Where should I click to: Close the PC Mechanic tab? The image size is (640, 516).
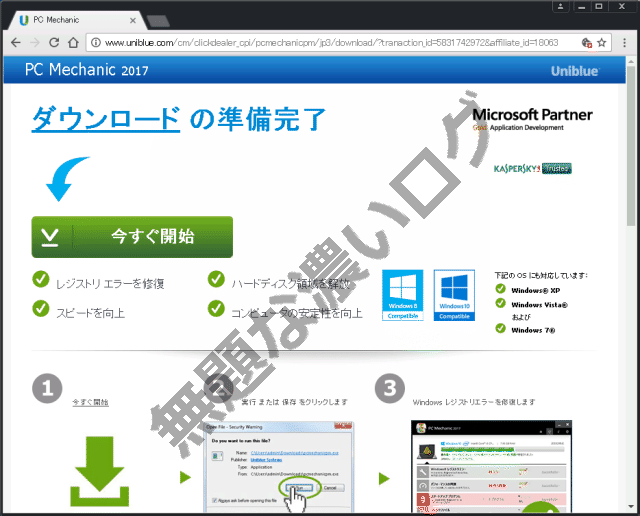pos(133,20)
